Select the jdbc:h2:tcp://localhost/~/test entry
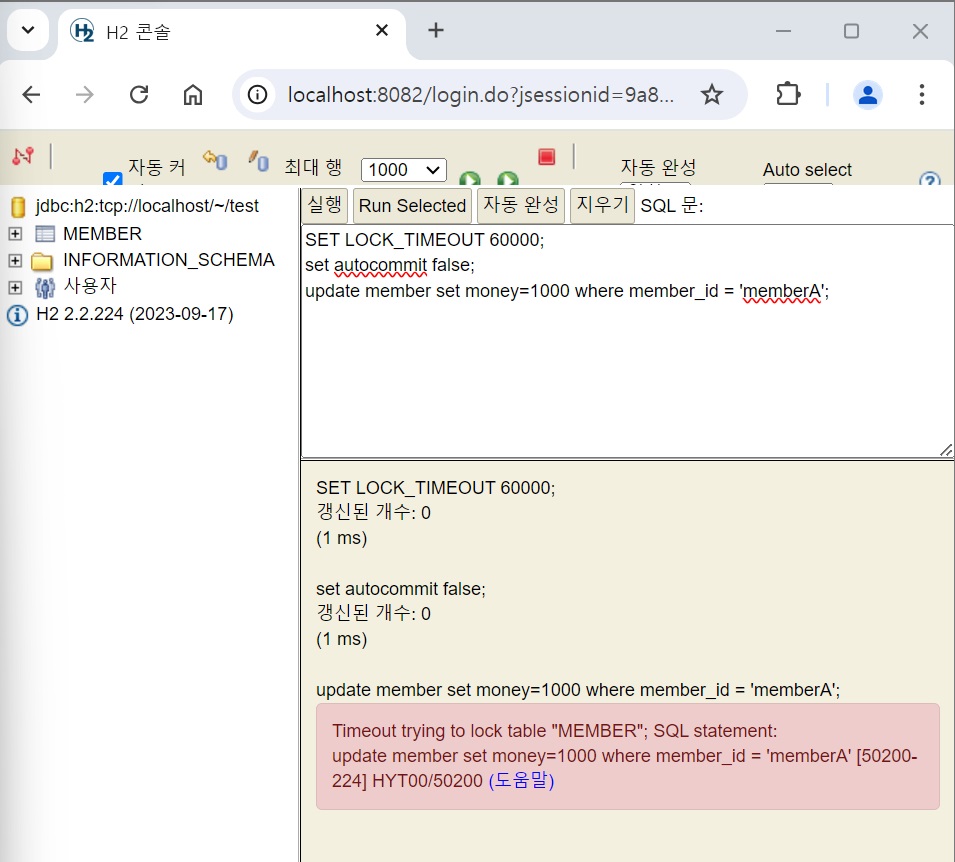 (147, 206)
